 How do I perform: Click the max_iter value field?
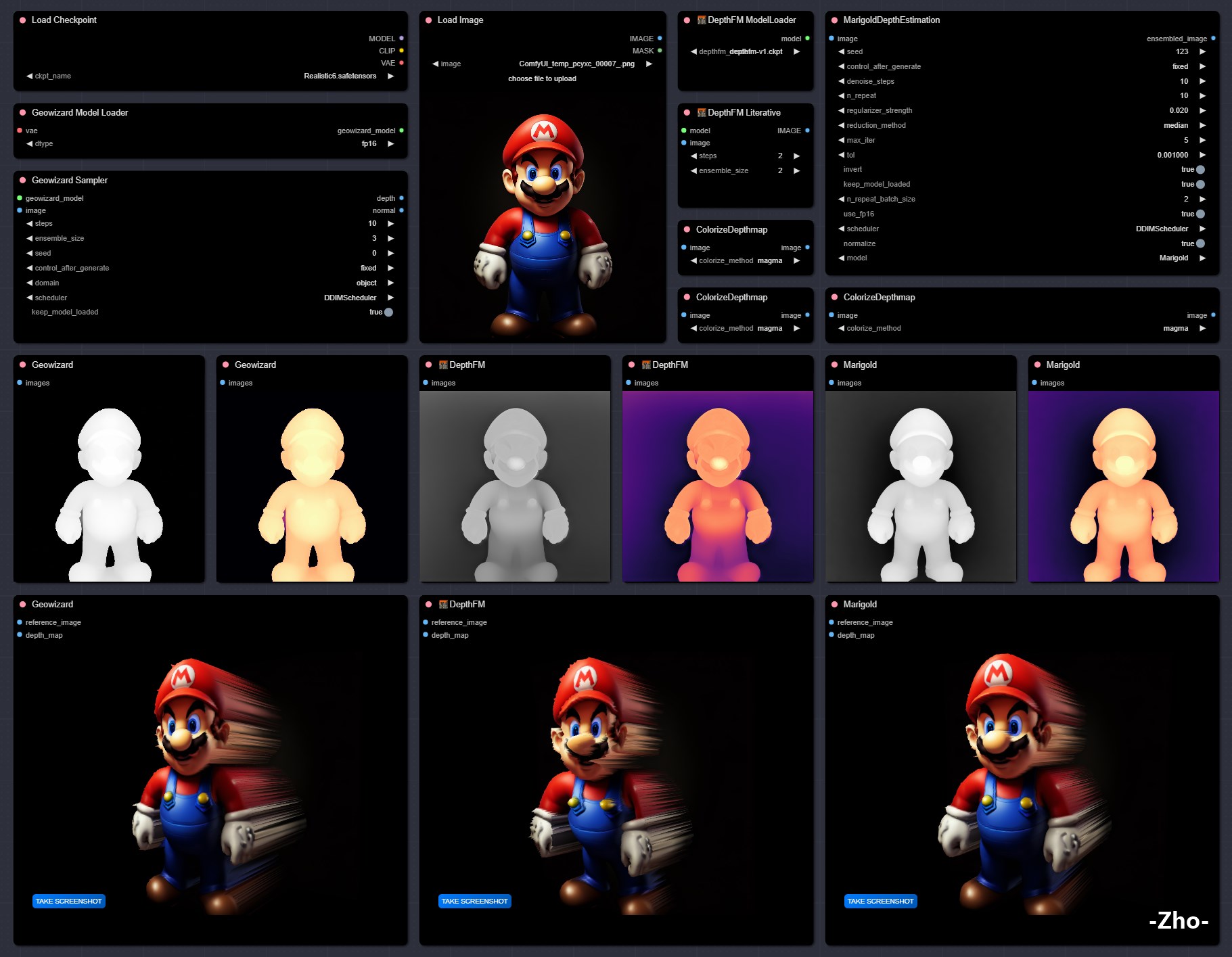[x=1022, y=141]
